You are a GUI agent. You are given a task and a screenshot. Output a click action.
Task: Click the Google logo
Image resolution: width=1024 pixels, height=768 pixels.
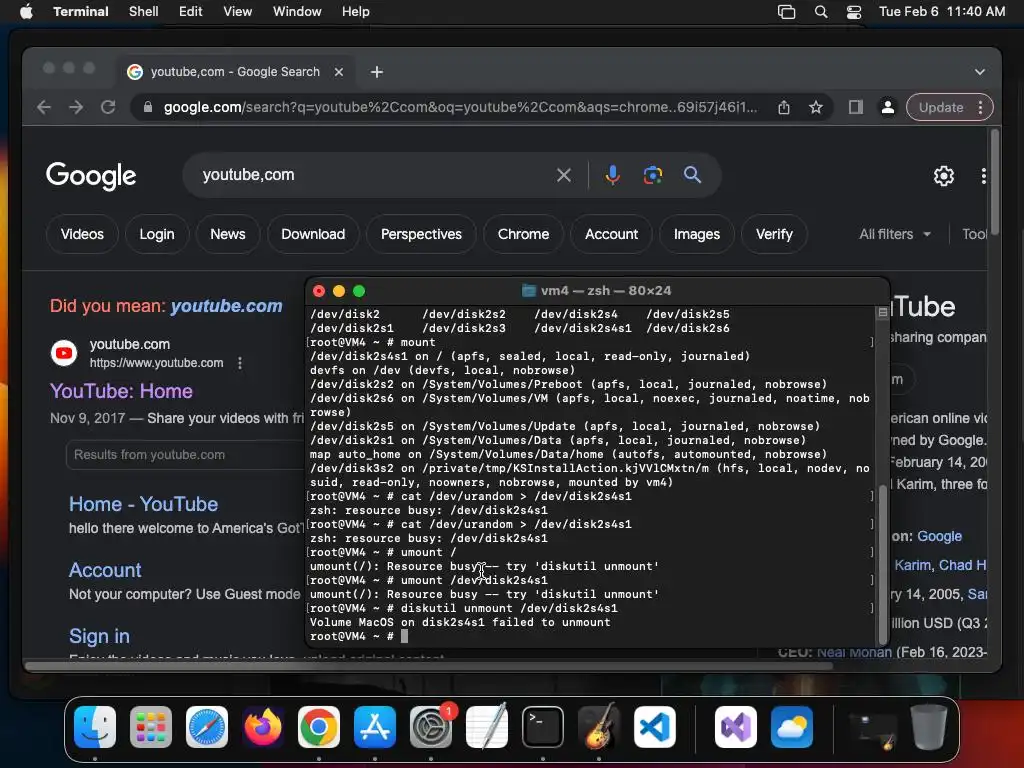[91, 175]
